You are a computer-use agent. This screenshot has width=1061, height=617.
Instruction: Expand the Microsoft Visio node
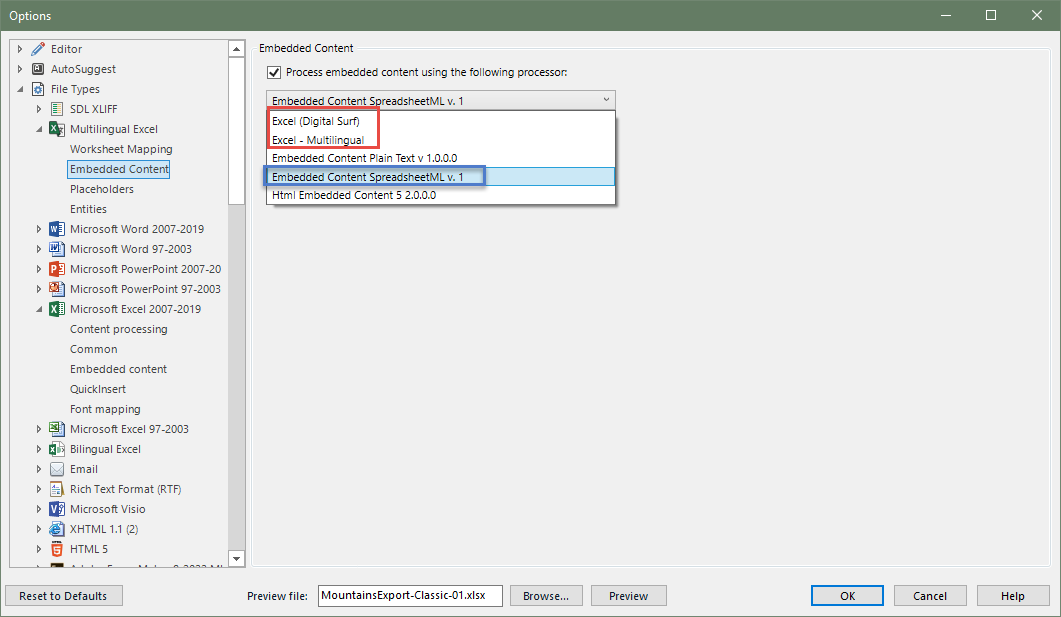[x=39, y=509]
